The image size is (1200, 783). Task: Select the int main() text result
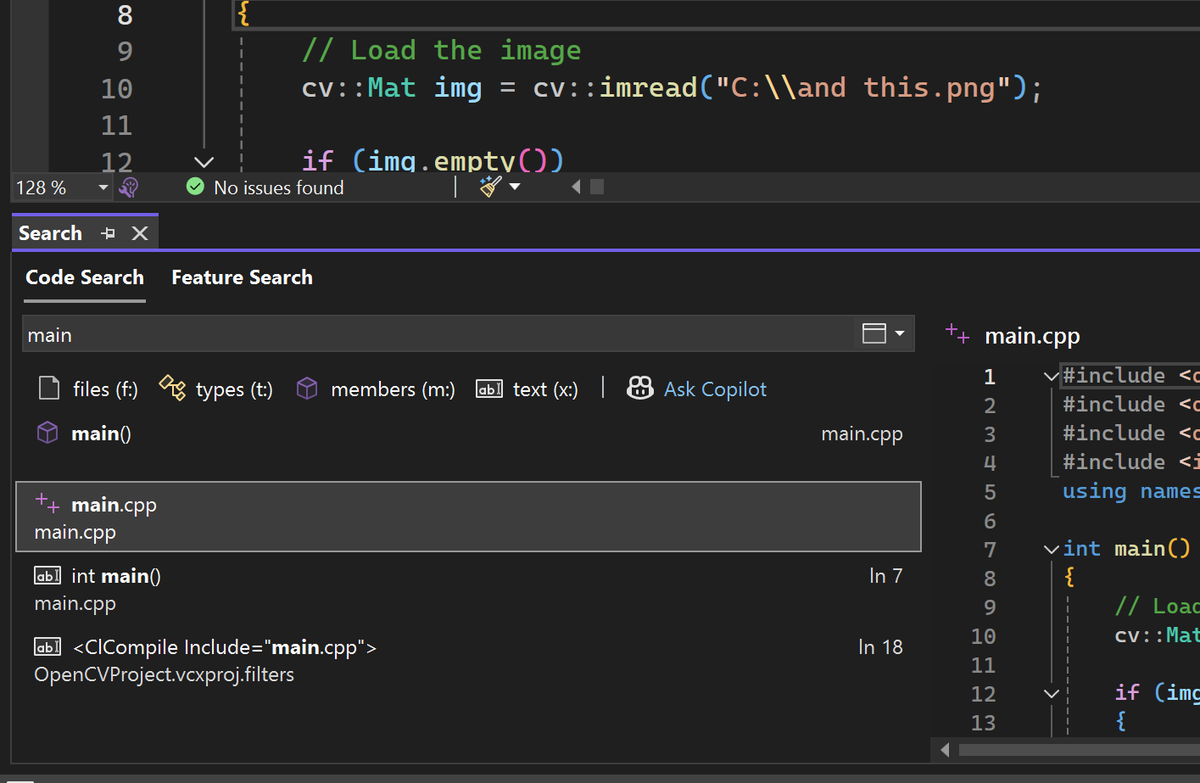click(468, 589)
